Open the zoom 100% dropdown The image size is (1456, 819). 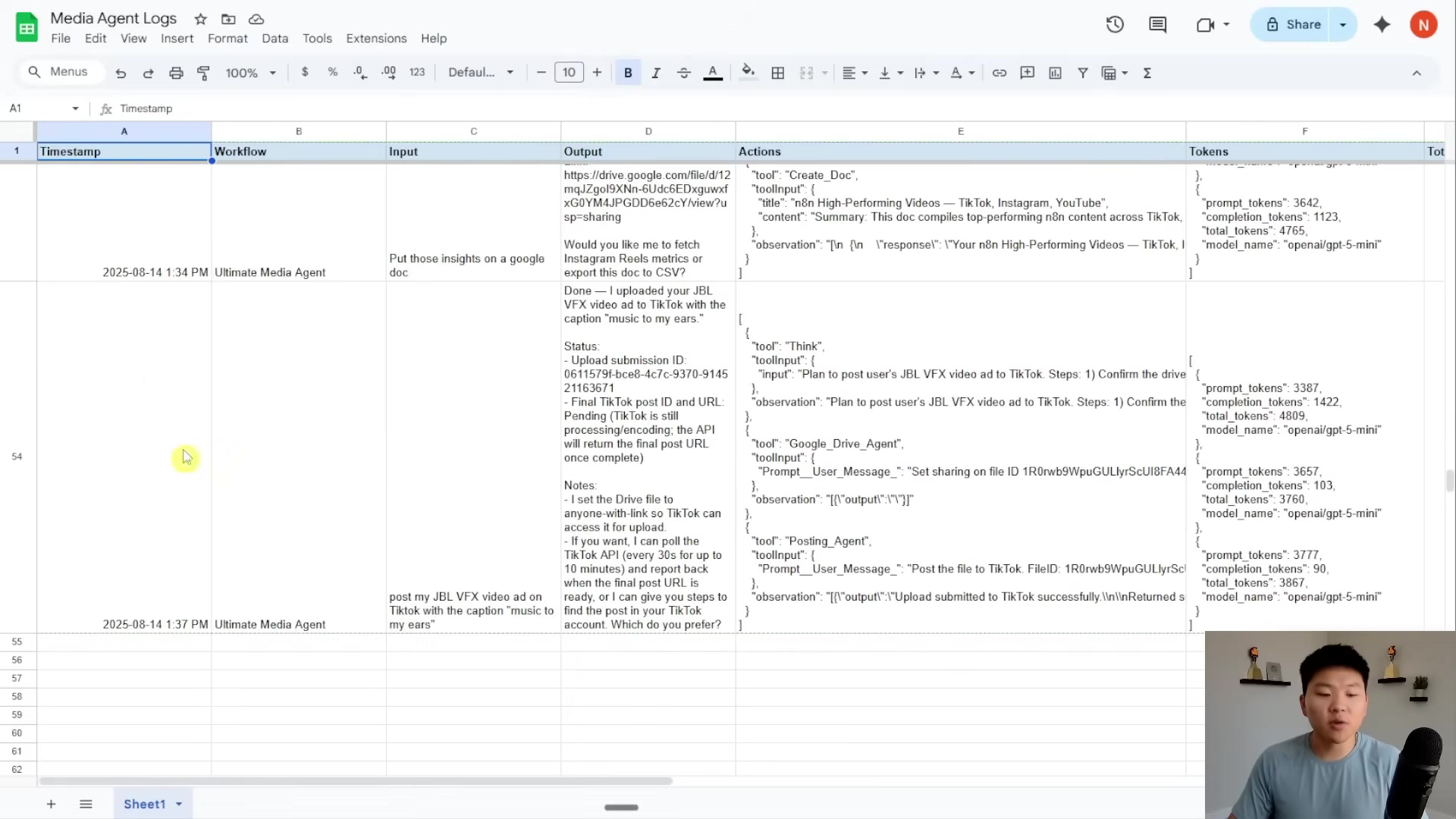250,73
